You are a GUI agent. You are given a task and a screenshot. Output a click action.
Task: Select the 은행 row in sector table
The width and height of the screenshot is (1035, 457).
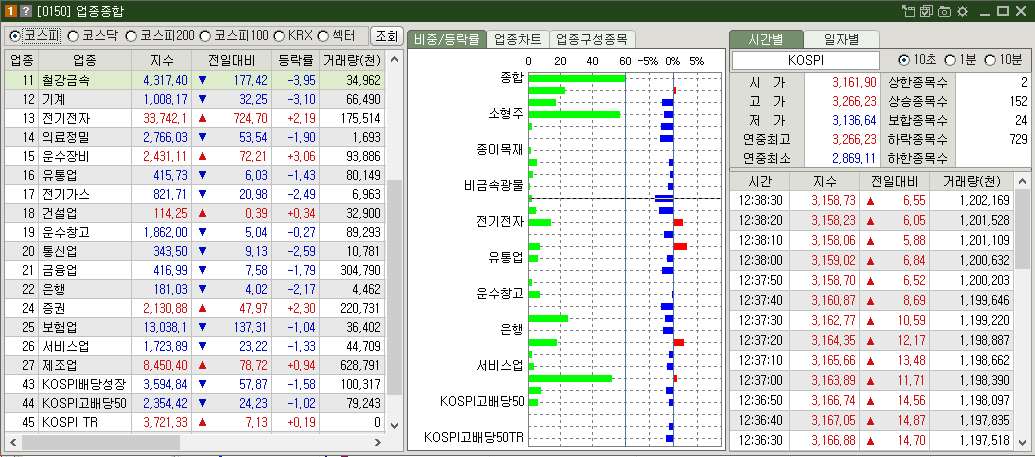click(195, 289)
